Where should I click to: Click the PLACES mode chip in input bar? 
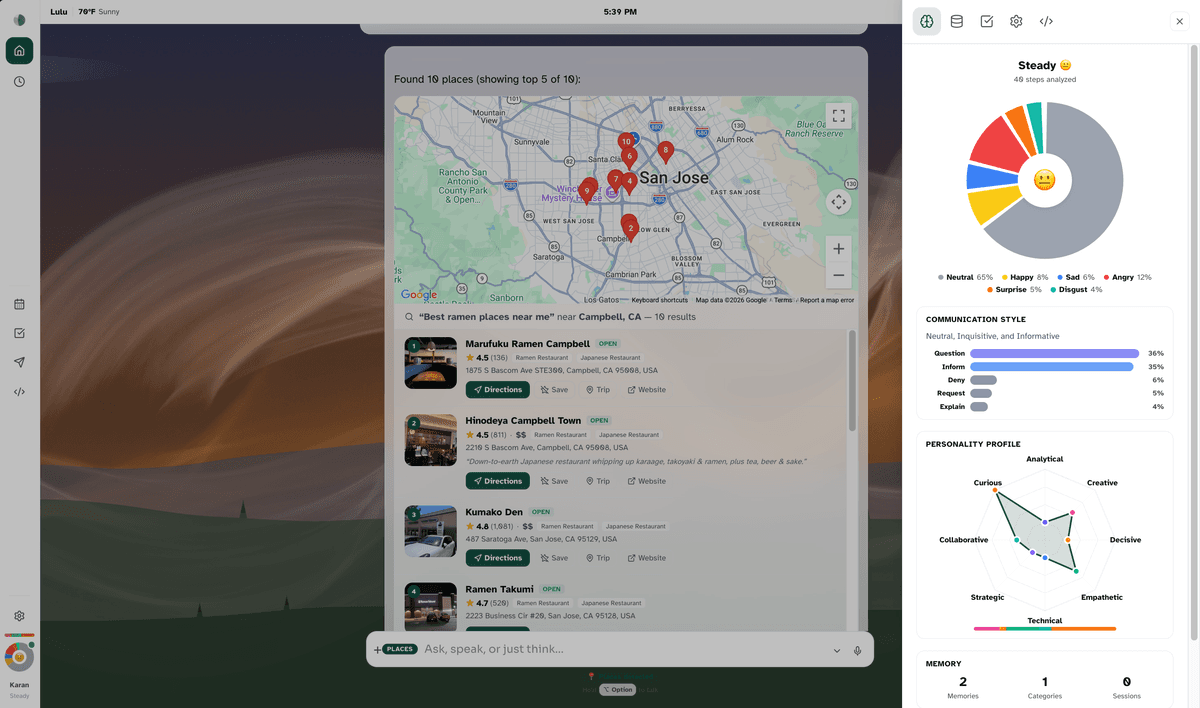pos(400,649)
